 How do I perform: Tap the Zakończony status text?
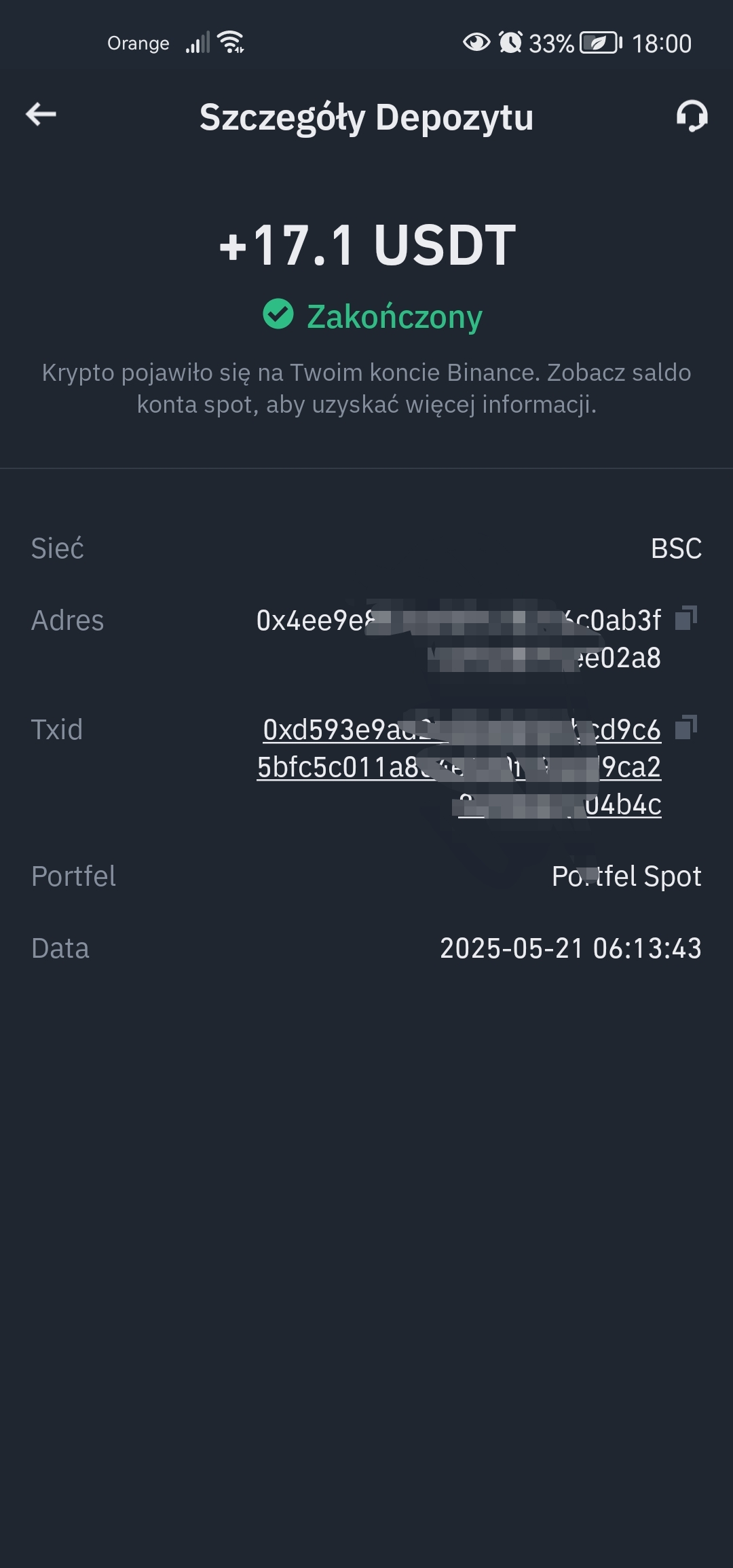394,316
